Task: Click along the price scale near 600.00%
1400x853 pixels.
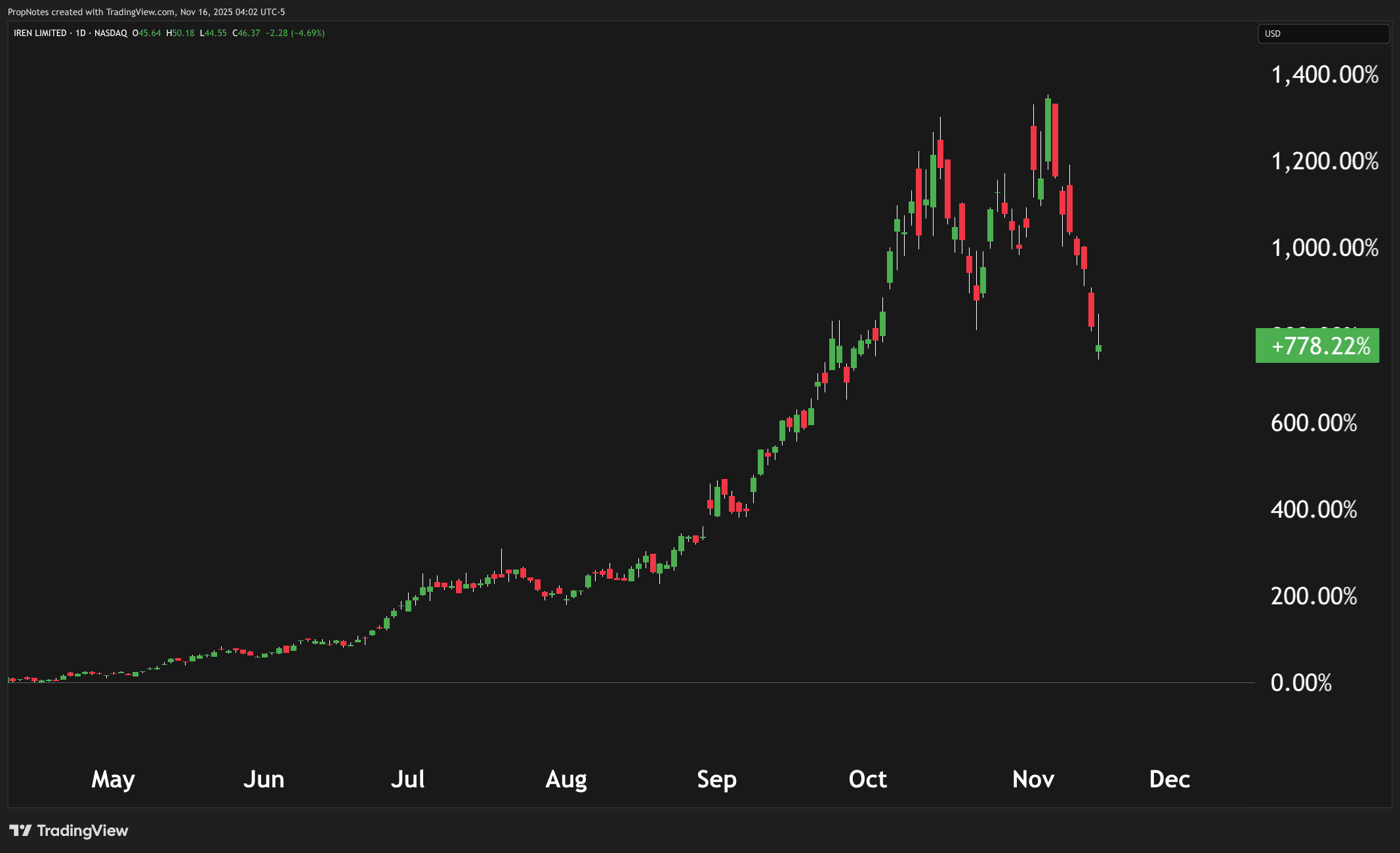Action: (x=1314, y=423)
